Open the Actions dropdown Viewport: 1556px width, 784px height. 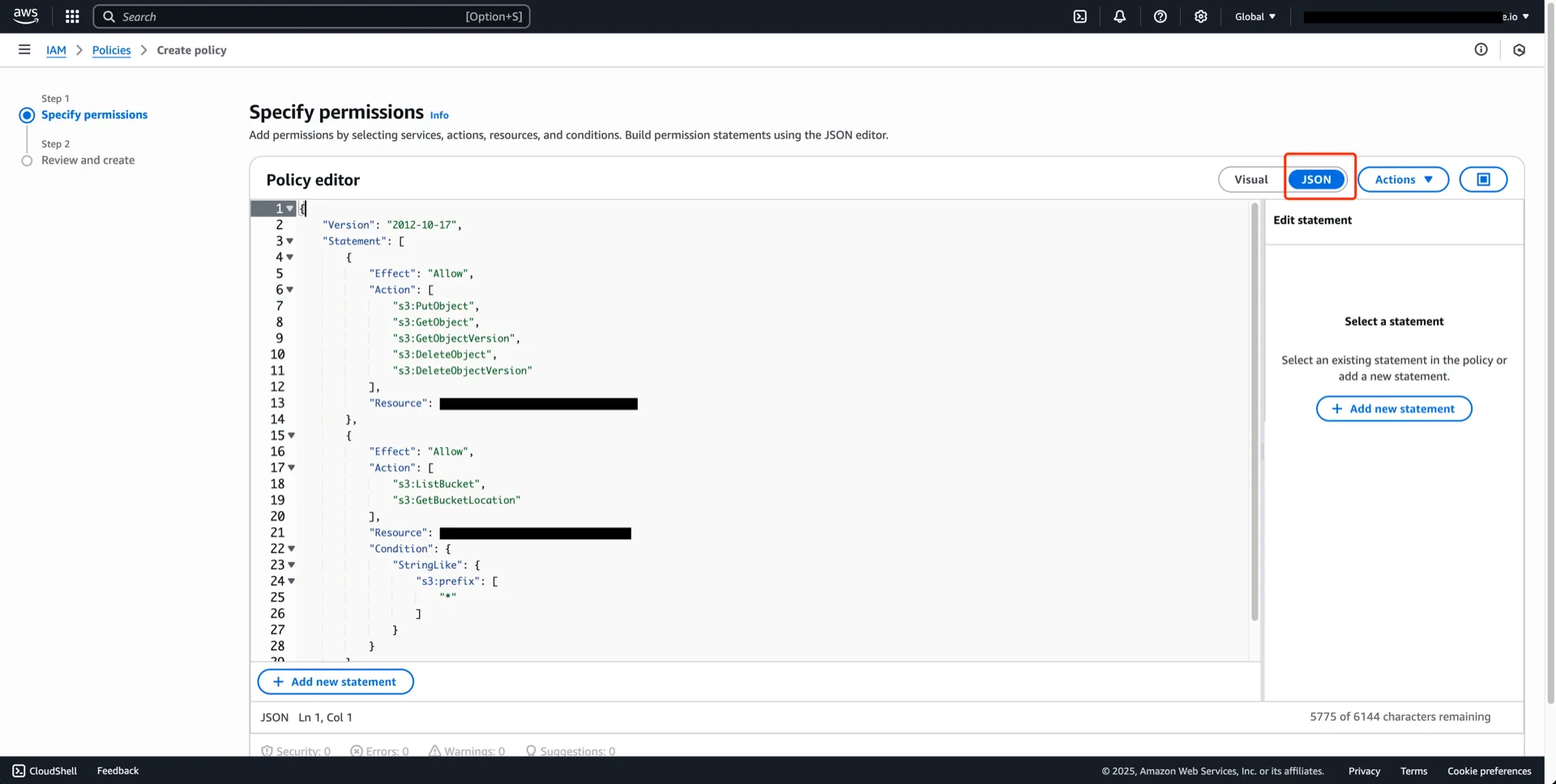tap(1404, 180)
